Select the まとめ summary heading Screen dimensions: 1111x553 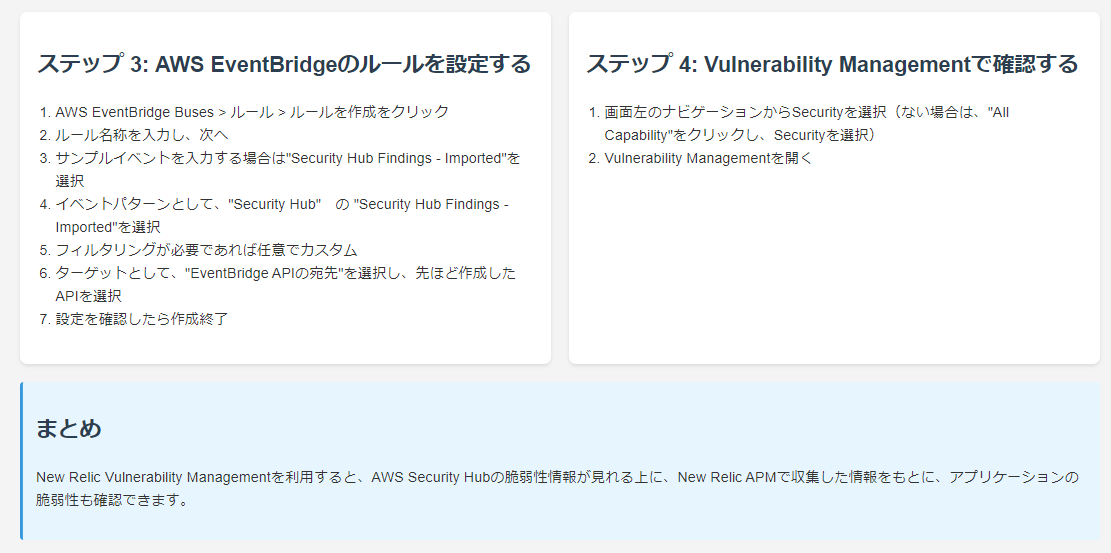[69, 428]
